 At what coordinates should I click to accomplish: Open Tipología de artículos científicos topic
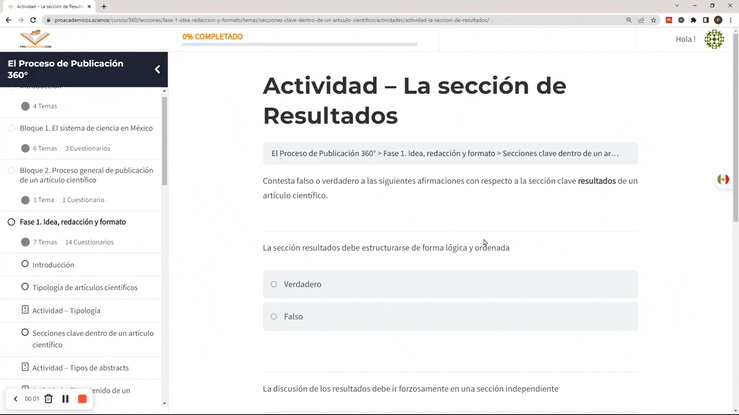(85, 287)
